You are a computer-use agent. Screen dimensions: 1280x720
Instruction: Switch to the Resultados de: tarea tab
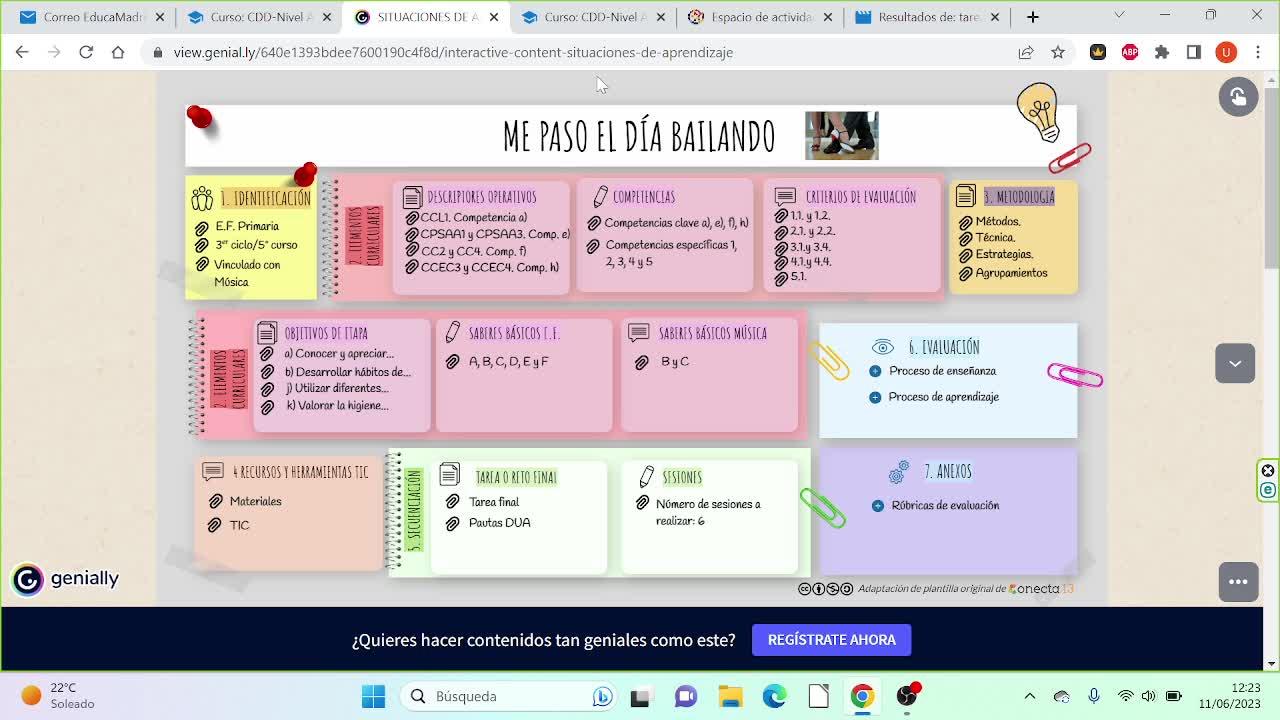926,17
